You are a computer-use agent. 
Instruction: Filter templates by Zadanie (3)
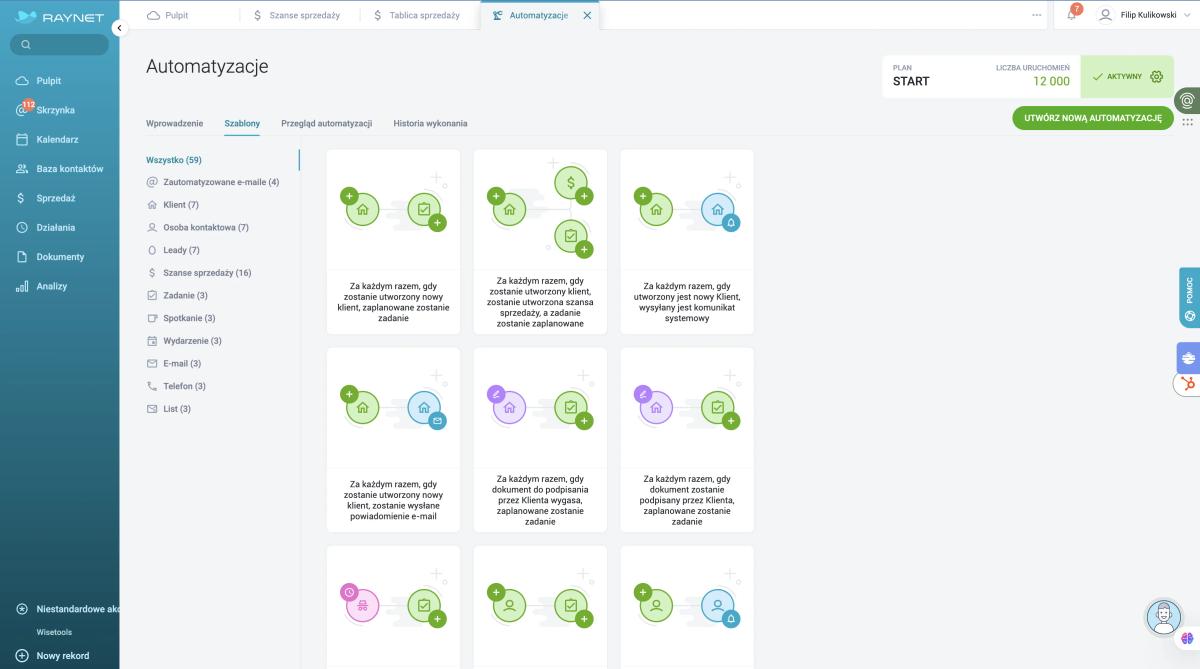(x=177, y=296)
